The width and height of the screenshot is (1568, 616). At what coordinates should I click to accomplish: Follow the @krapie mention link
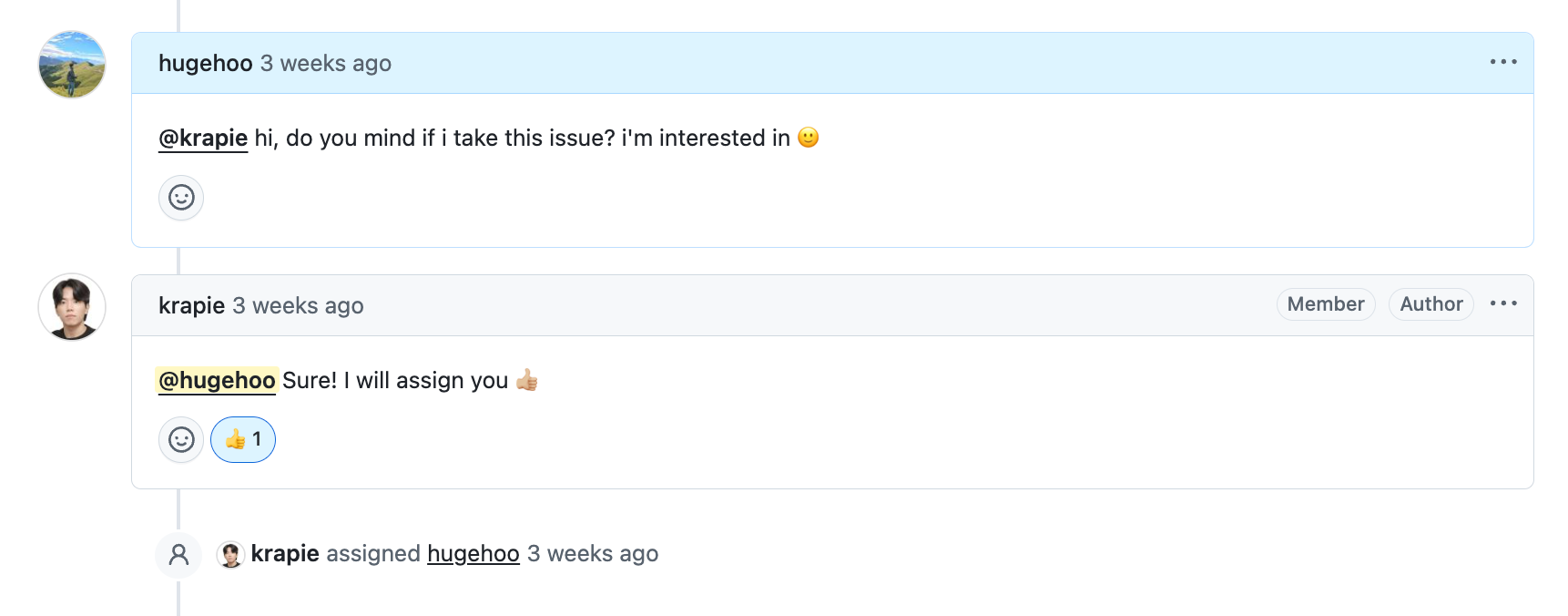pos(203,139)
